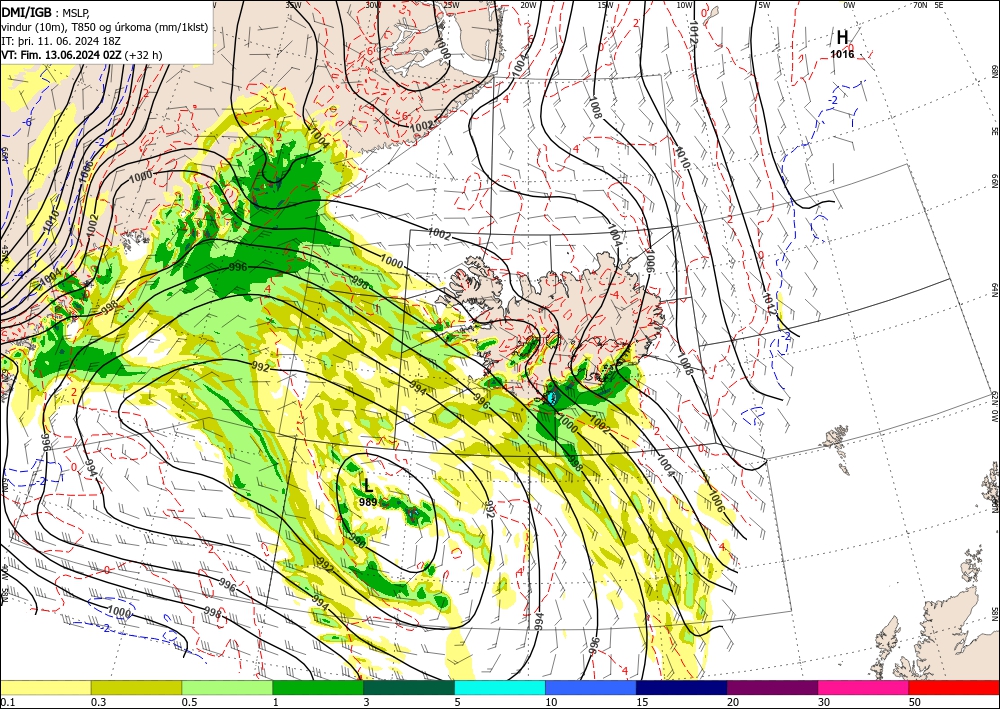The height and width of the screenshot is (709, 1000).
Task: Click the '0.3' legend value label
Action: pos(98,702)
